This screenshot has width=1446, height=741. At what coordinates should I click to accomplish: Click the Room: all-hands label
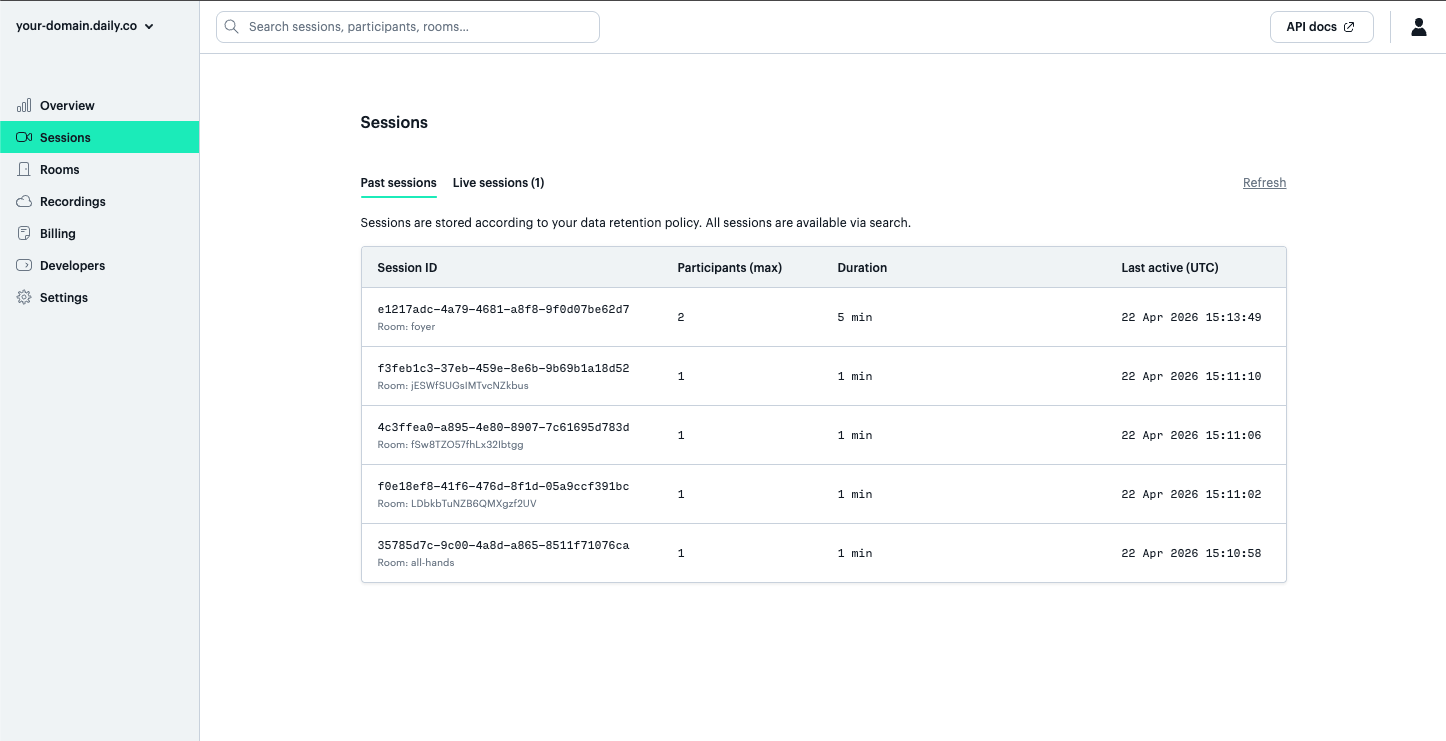(x=416, y=563)
